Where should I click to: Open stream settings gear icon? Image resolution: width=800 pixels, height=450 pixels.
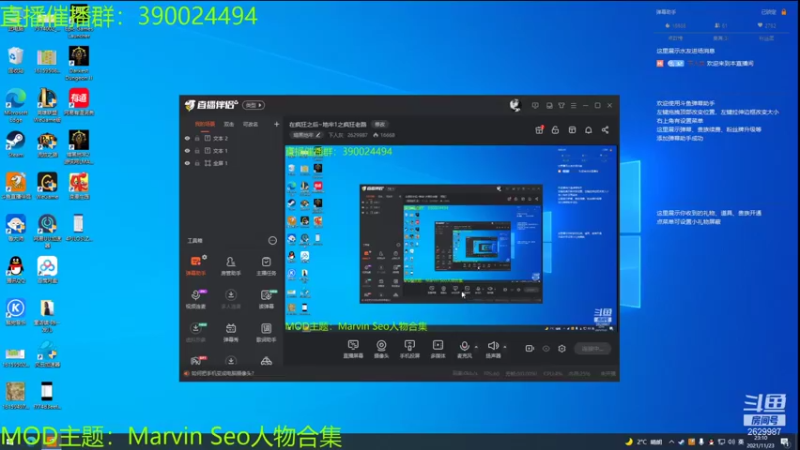[x=562, y=348]
